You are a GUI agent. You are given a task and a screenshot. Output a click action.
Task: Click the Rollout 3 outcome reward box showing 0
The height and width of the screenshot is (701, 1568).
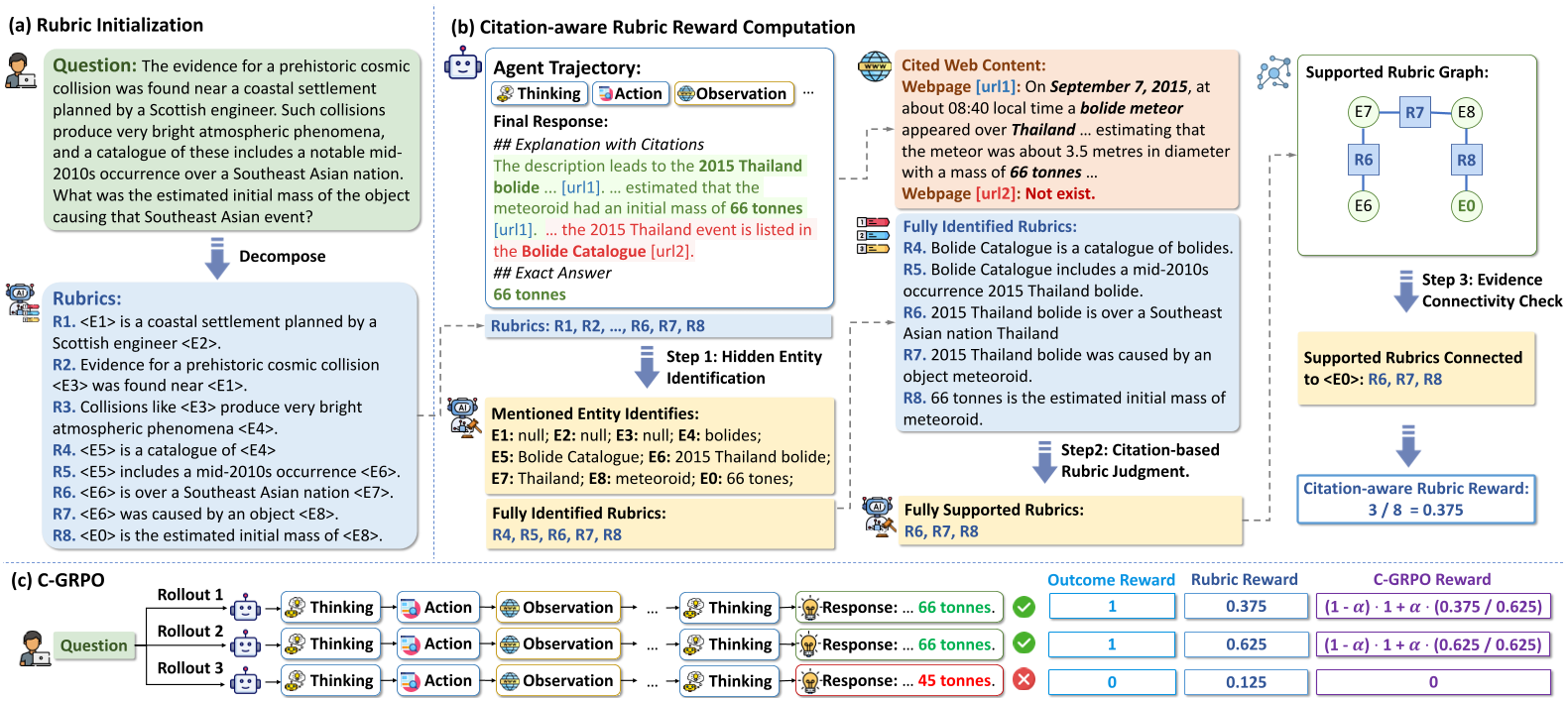tap(1111, 682)
